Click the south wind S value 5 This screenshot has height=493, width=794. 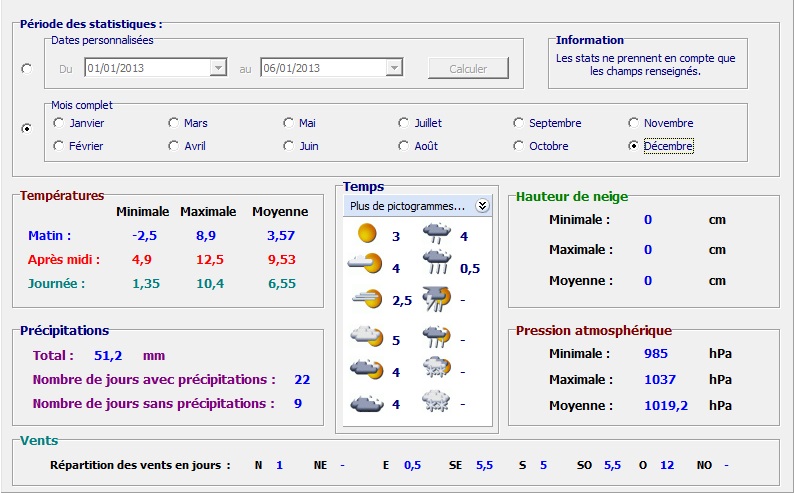tap(543, 465)
